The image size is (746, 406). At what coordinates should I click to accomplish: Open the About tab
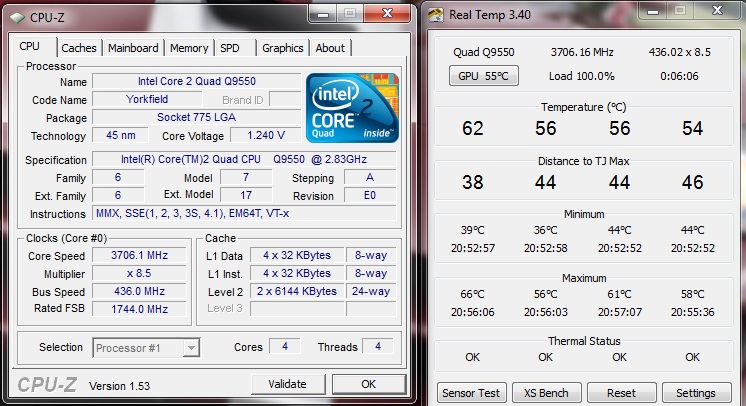pyautogui.click(x=330, y=48)
